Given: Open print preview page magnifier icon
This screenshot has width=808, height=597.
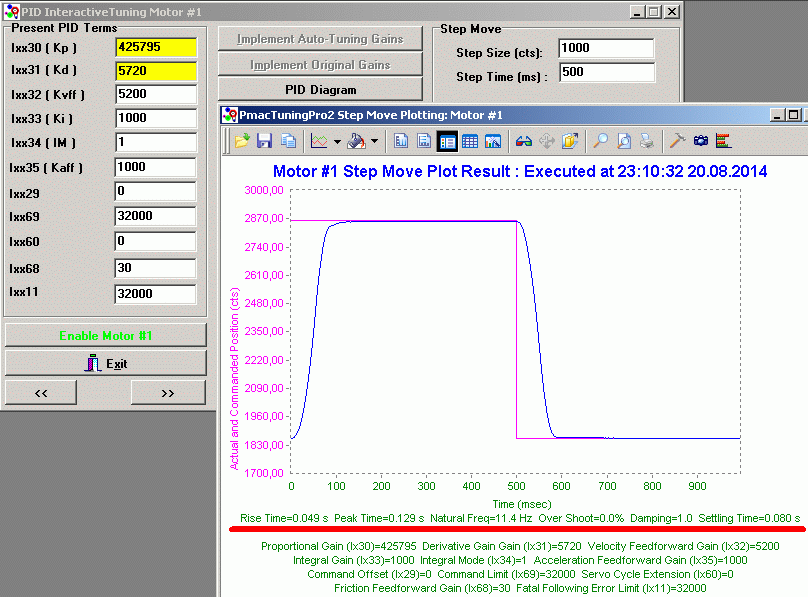Looking at the screenshot, I should (x=624, y=141).
